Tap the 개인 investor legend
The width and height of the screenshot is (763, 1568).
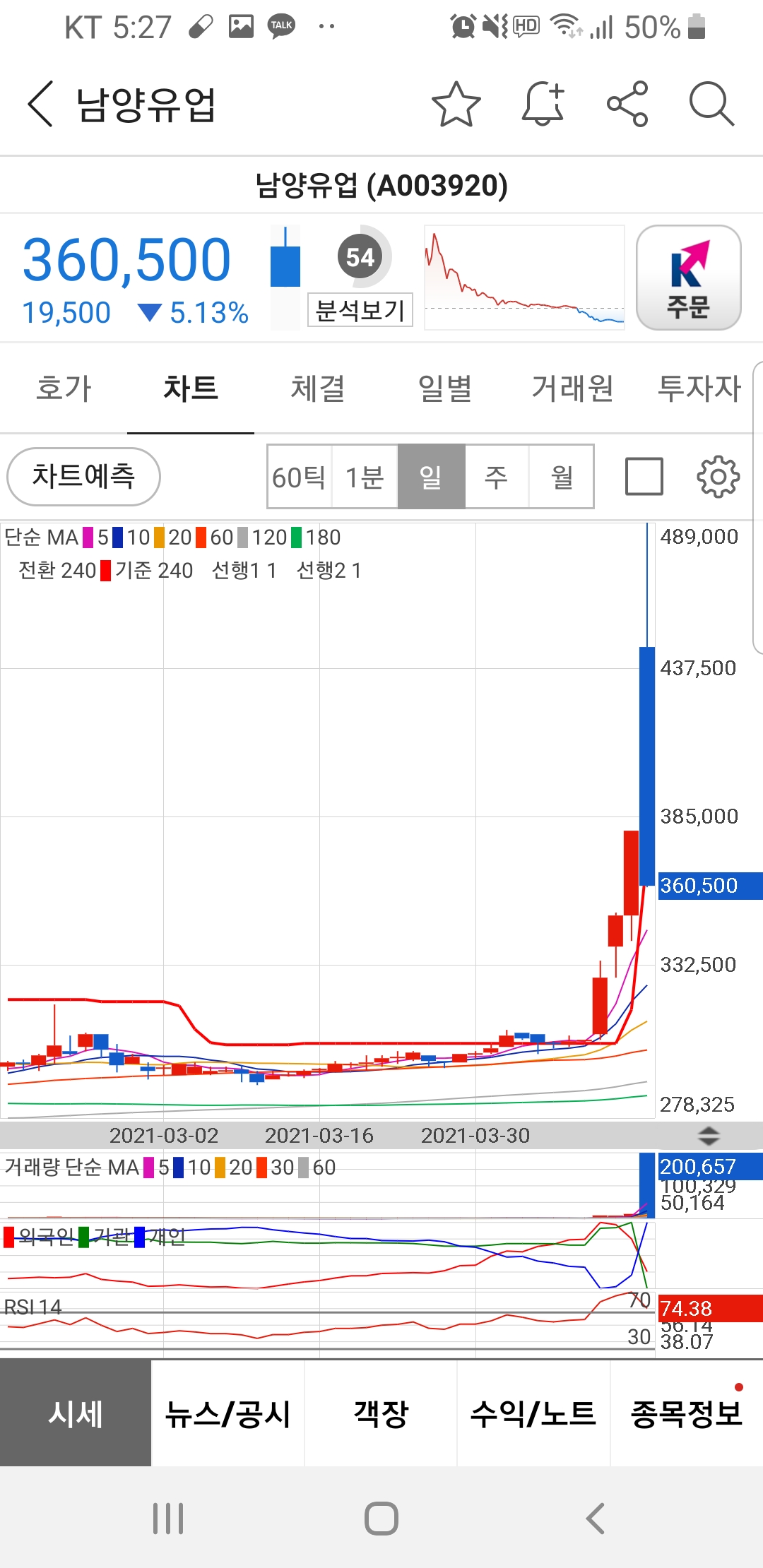coord(161,1237)
